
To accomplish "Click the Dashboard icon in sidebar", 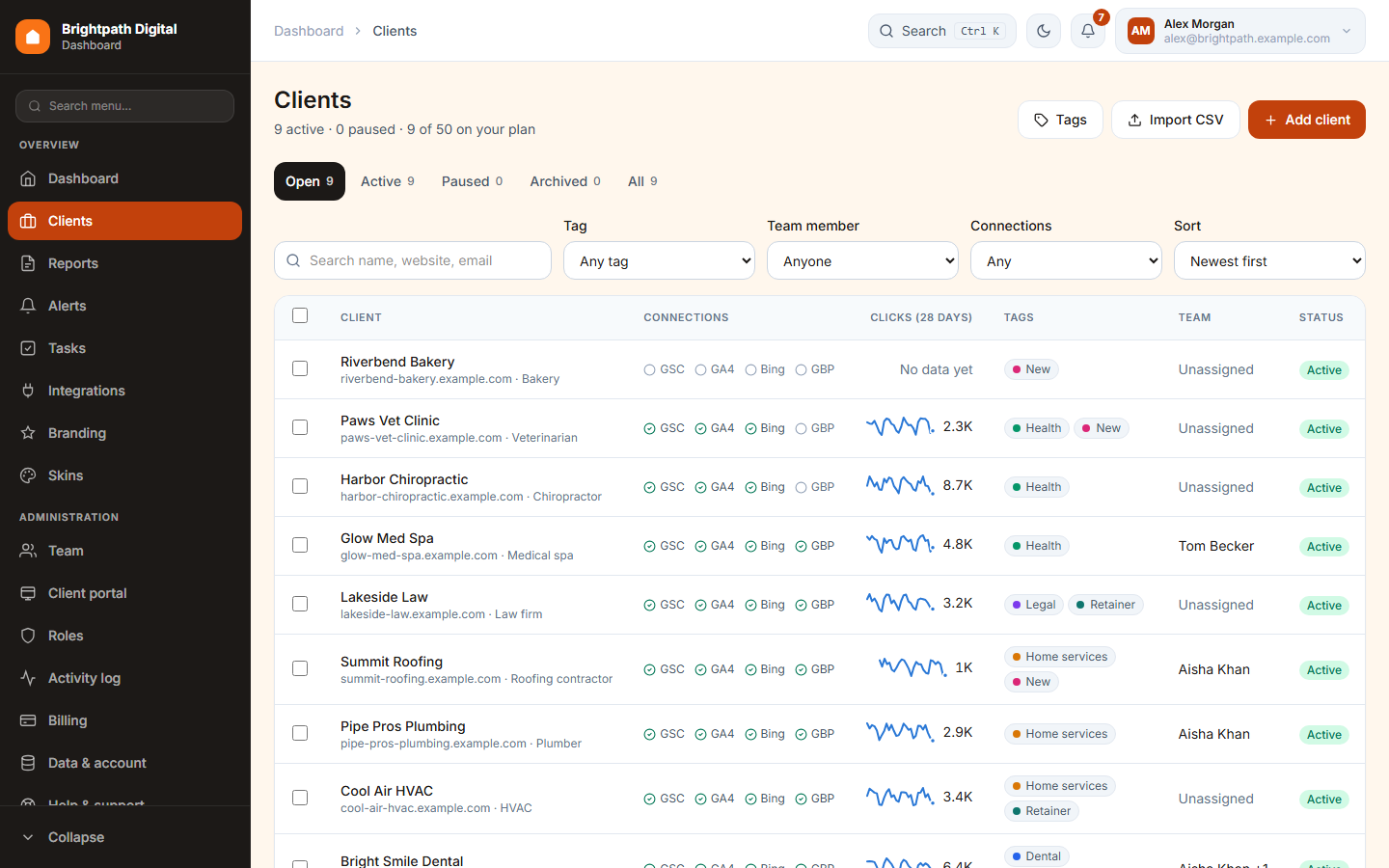I will tap(28, 178).
